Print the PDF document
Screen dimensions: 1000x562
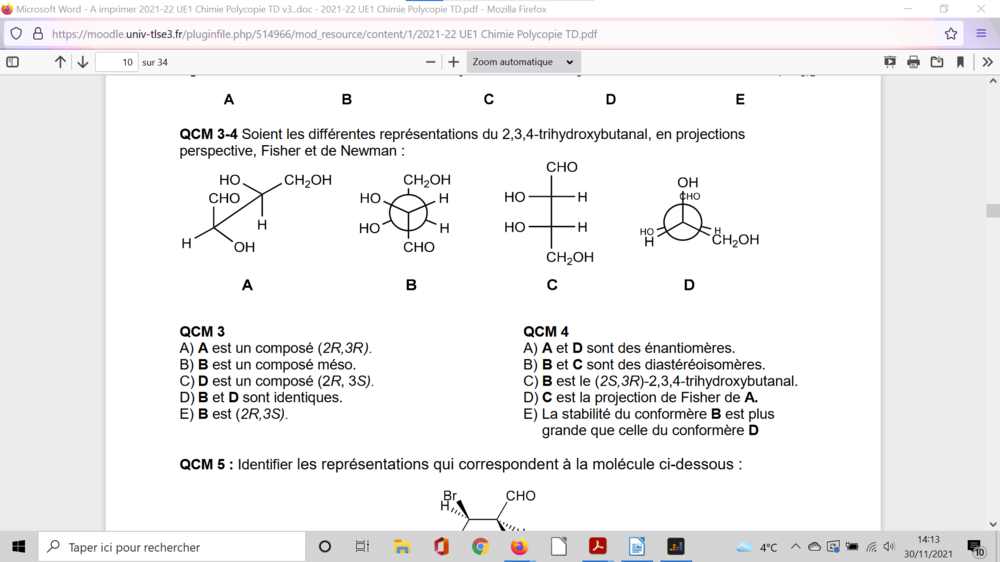(x=913, y=62)
